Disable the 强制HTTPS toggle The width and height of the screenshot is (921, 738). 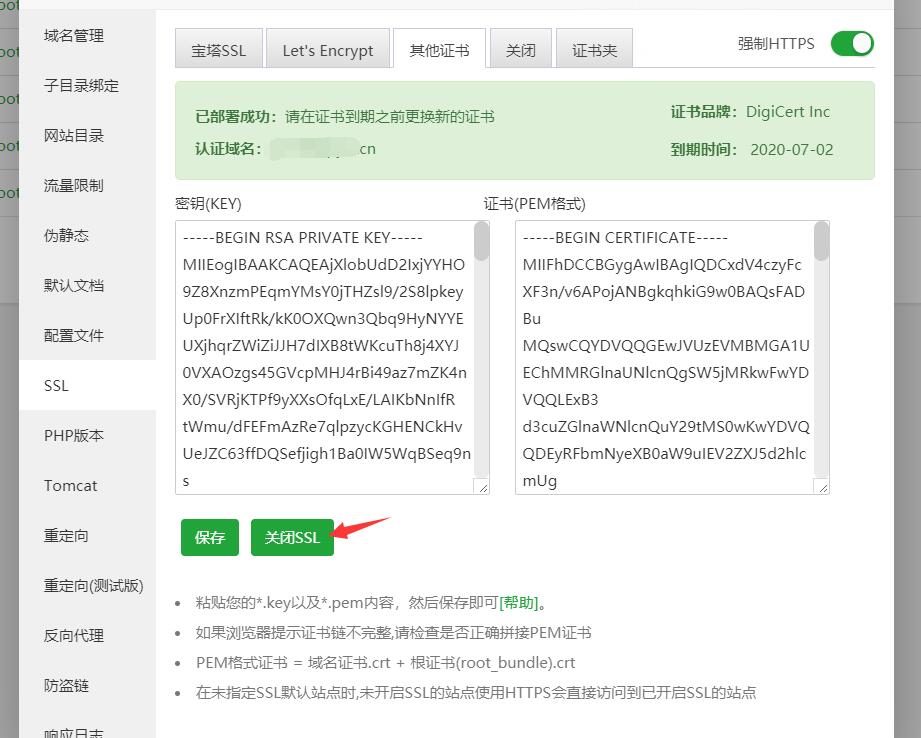(x=851, y=44)
